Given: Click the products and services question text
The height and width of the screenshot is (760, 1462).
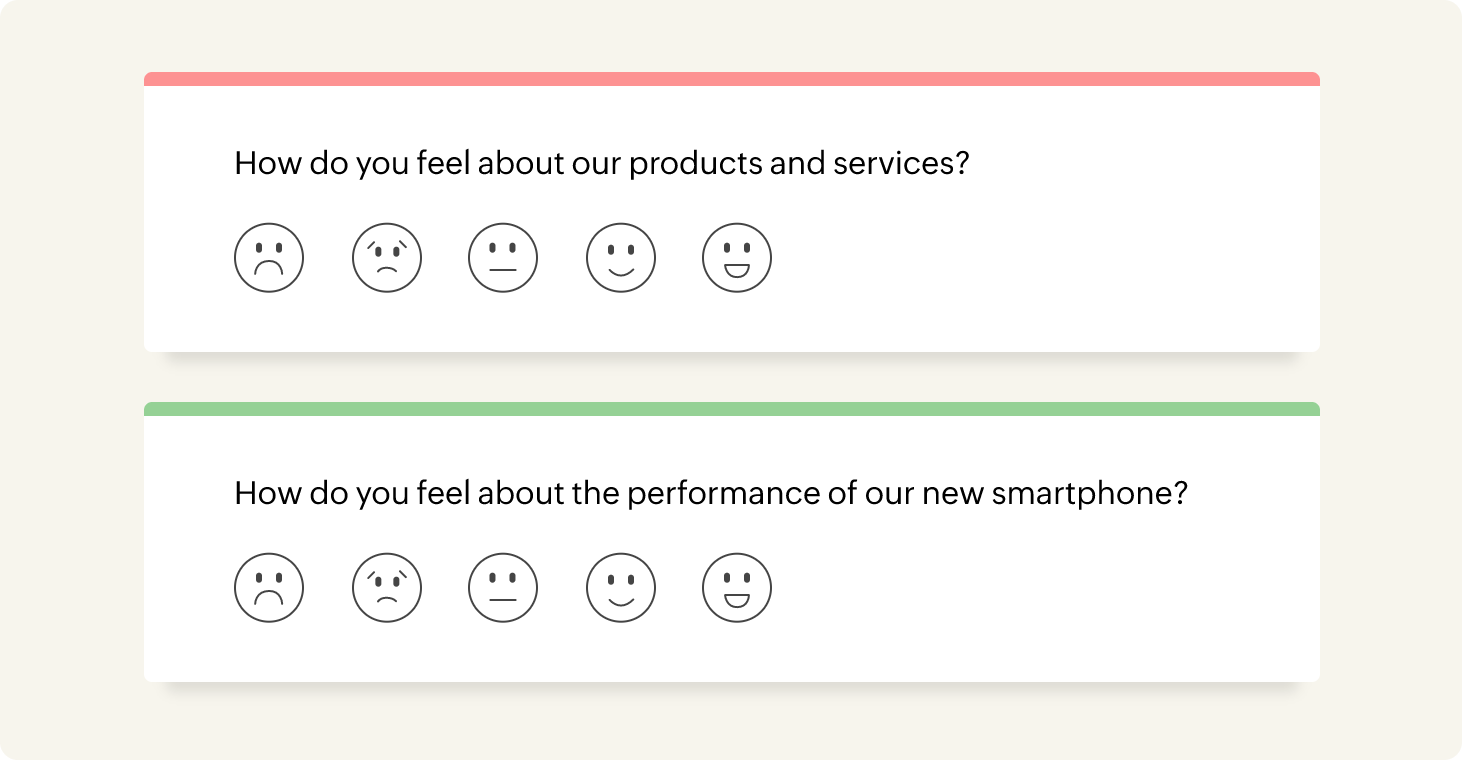Looking at the screenshot, I should click(600, 163).
